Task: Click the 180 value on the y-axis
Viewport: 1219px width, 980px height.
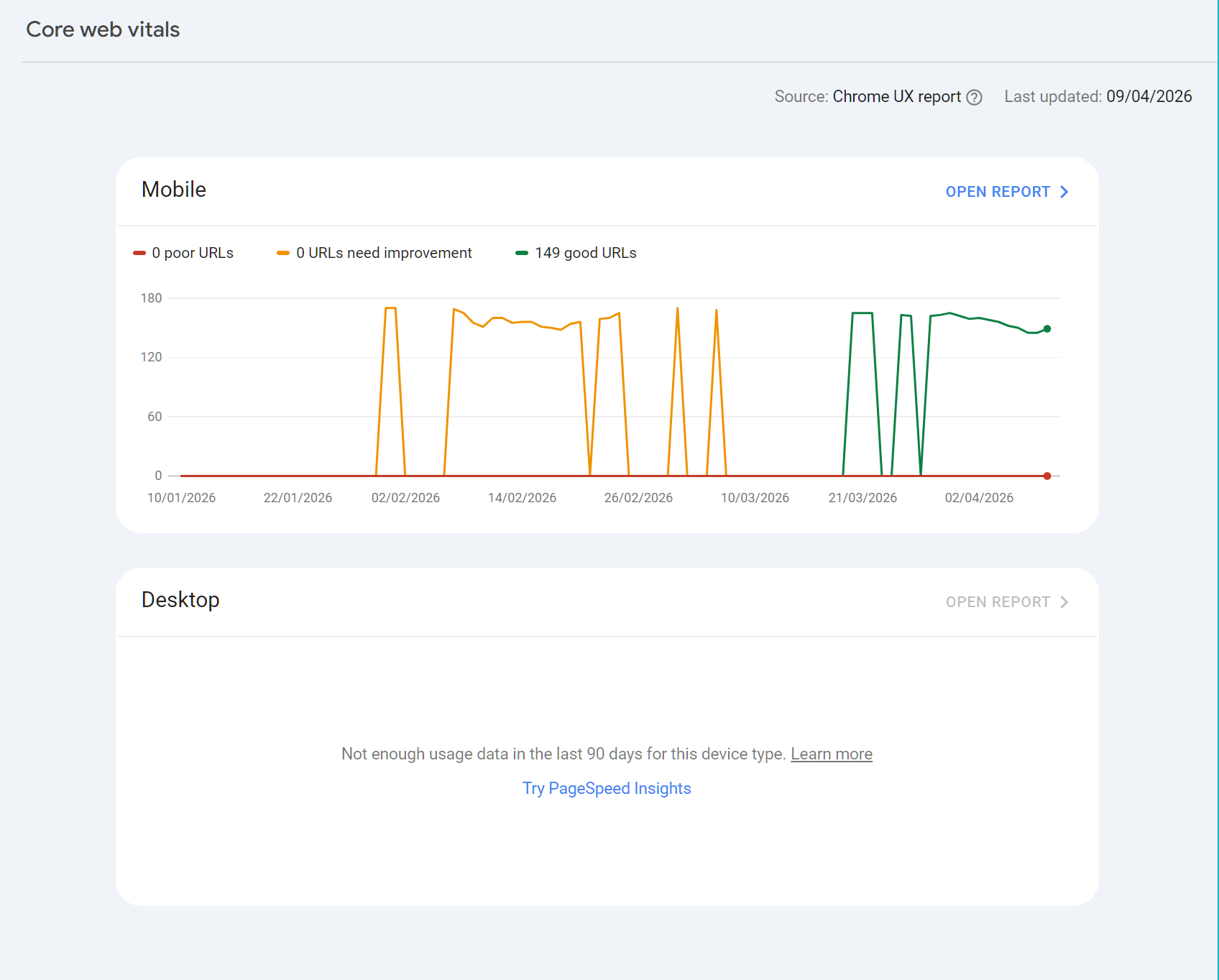Action: [x=151, y=298]
